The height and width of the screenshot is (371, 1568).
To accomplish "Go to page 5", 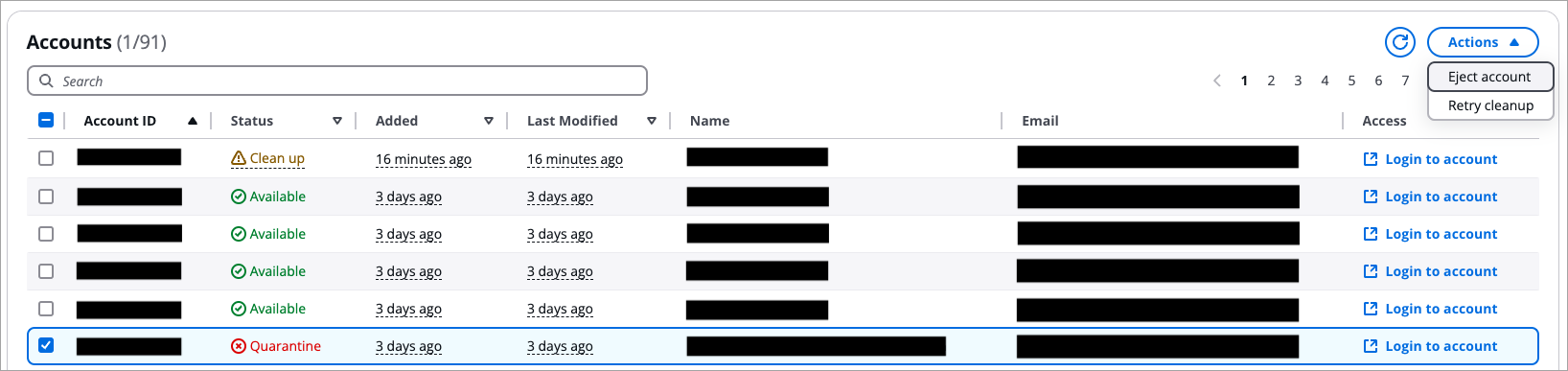I will [x=1351, y=81].
